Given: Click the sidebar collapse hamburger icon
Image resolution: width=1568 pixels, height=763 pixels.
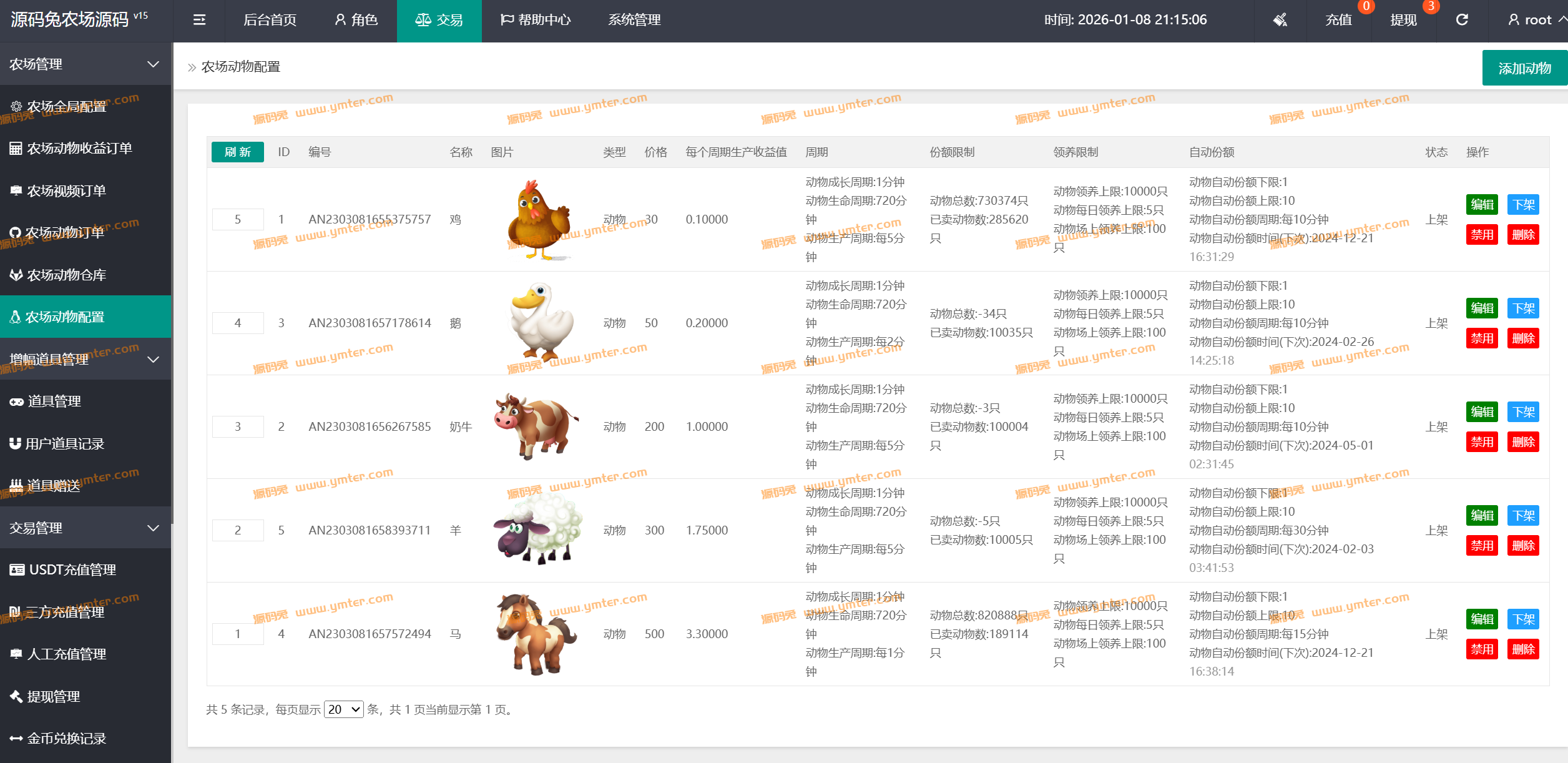Looking at the screenshot, I should (x=199, y=20).
